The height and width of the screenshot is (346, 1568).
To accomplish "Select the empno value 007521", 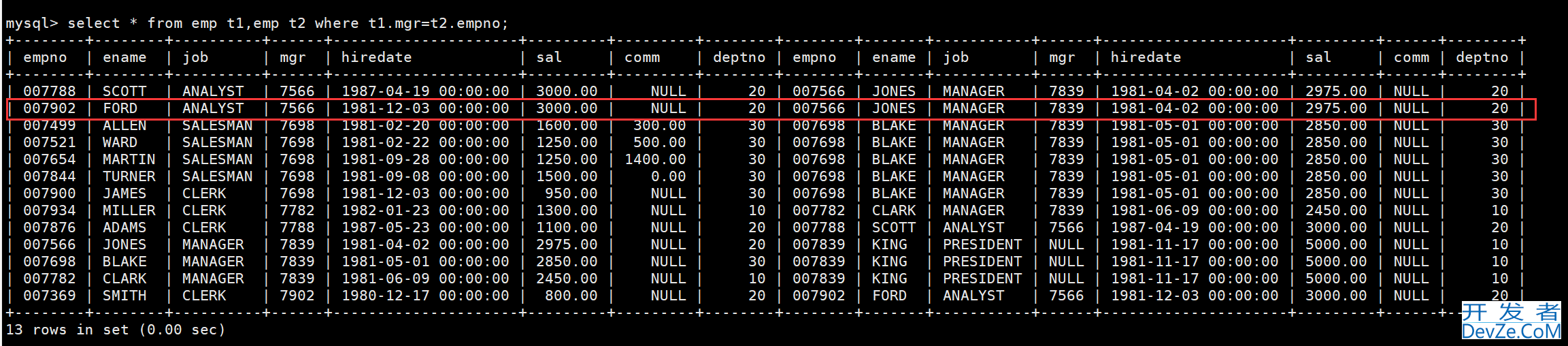I will [50, 142].
